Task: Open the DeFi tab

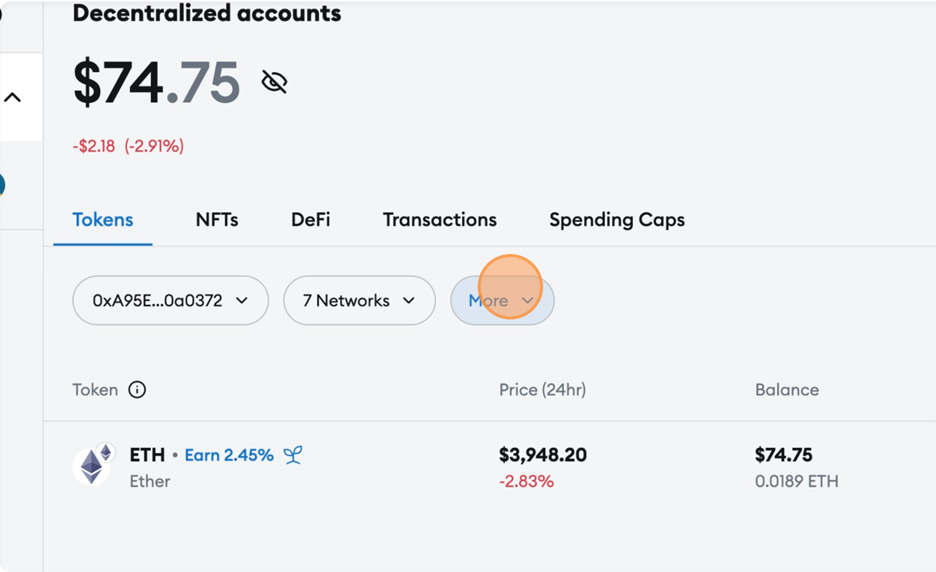Action: pyautogui.click(x=310, y=220)
